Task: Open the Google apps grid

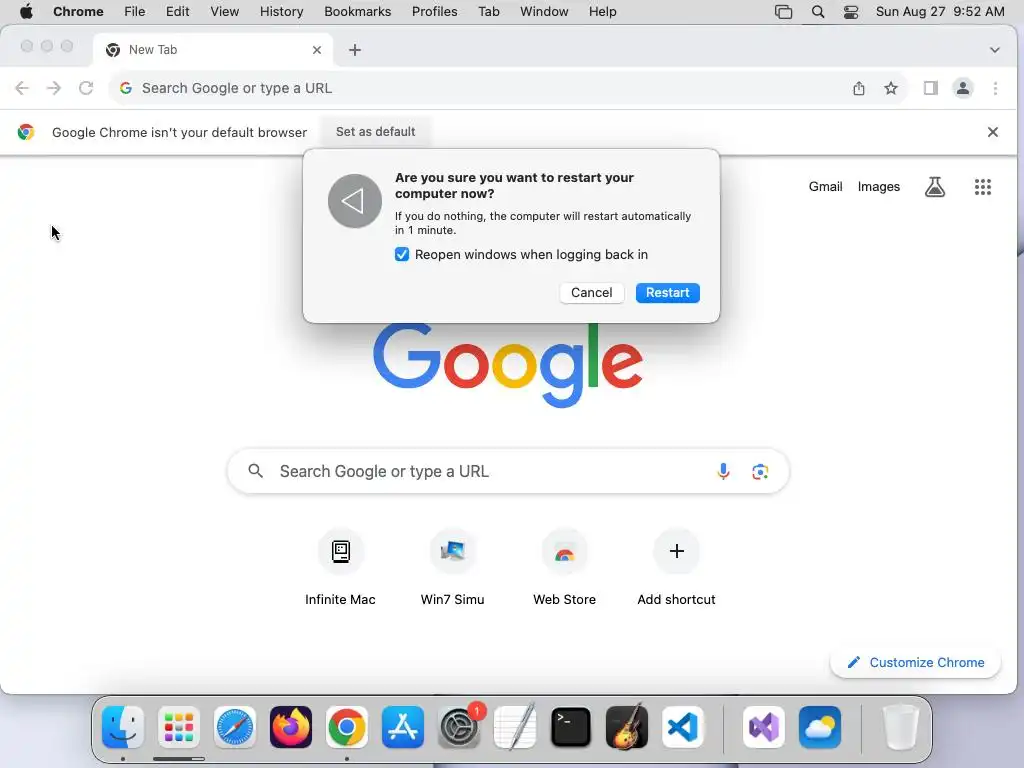Action: pos(983,187)
